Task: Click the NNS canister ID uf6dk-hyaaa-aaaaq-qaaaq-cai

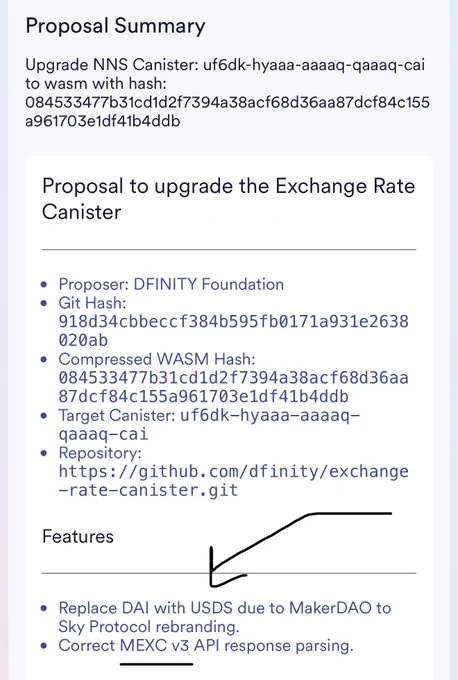Action: [314, 65]
